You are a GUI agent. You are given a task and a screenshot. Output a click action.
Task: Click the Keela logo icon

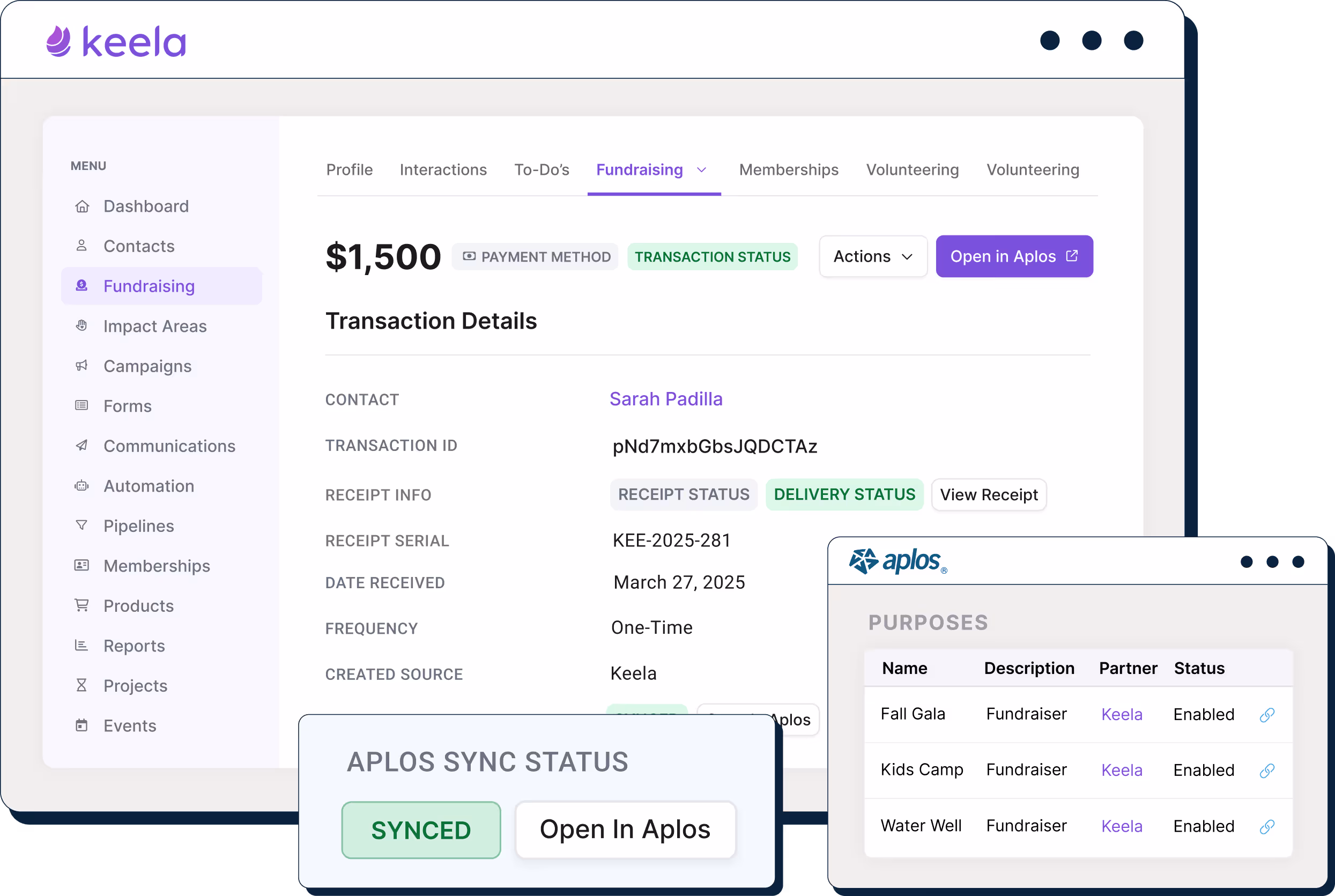tap(59, 41)
